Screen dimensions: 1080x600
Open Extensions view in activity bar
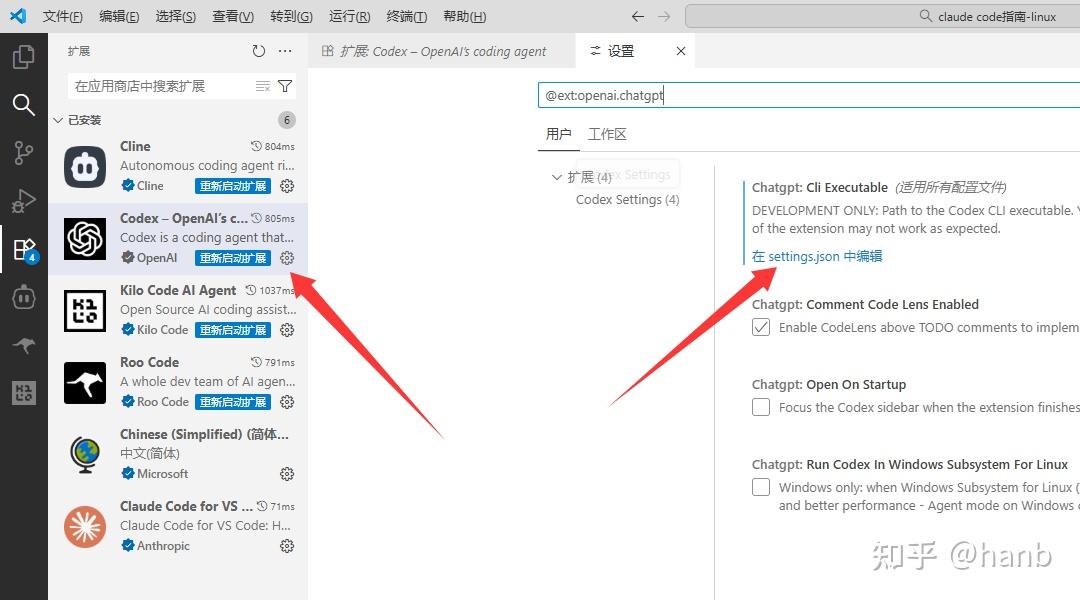(25, 250)
